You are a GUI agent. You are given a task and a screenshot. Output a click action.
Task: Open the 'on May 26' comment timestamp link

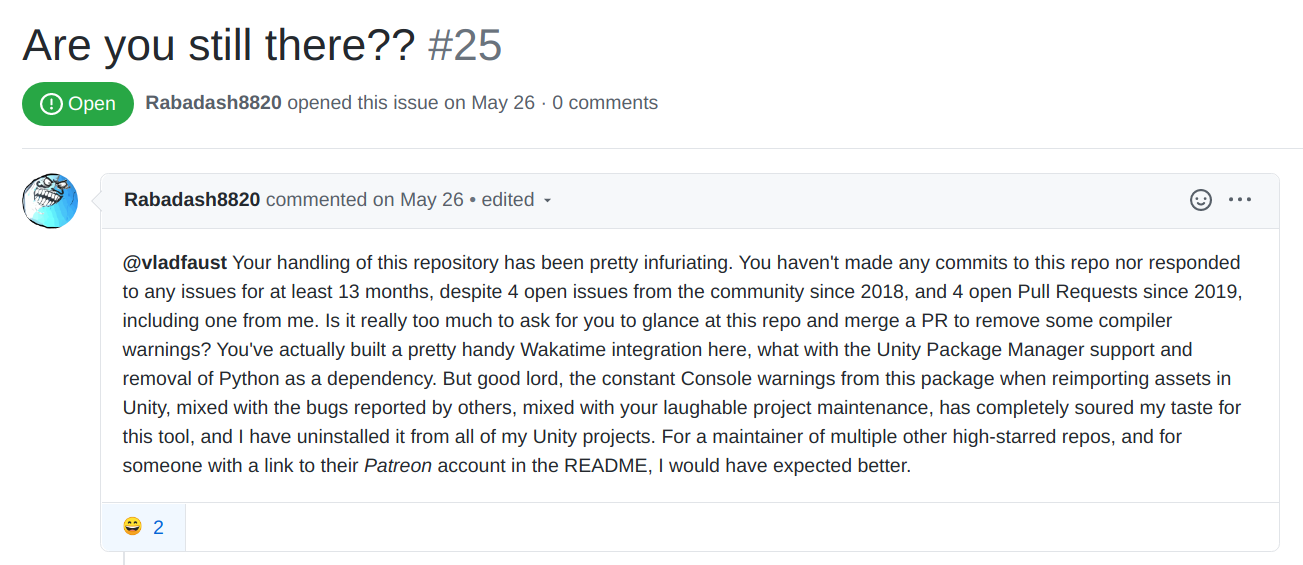(418, 200)
